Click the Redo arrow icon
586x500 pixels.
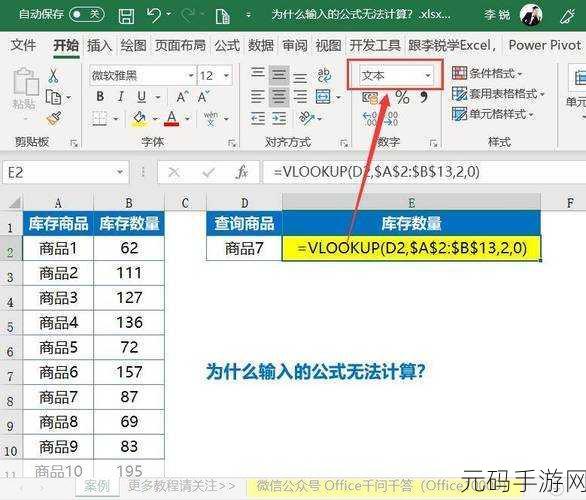[x=188, y=15]
